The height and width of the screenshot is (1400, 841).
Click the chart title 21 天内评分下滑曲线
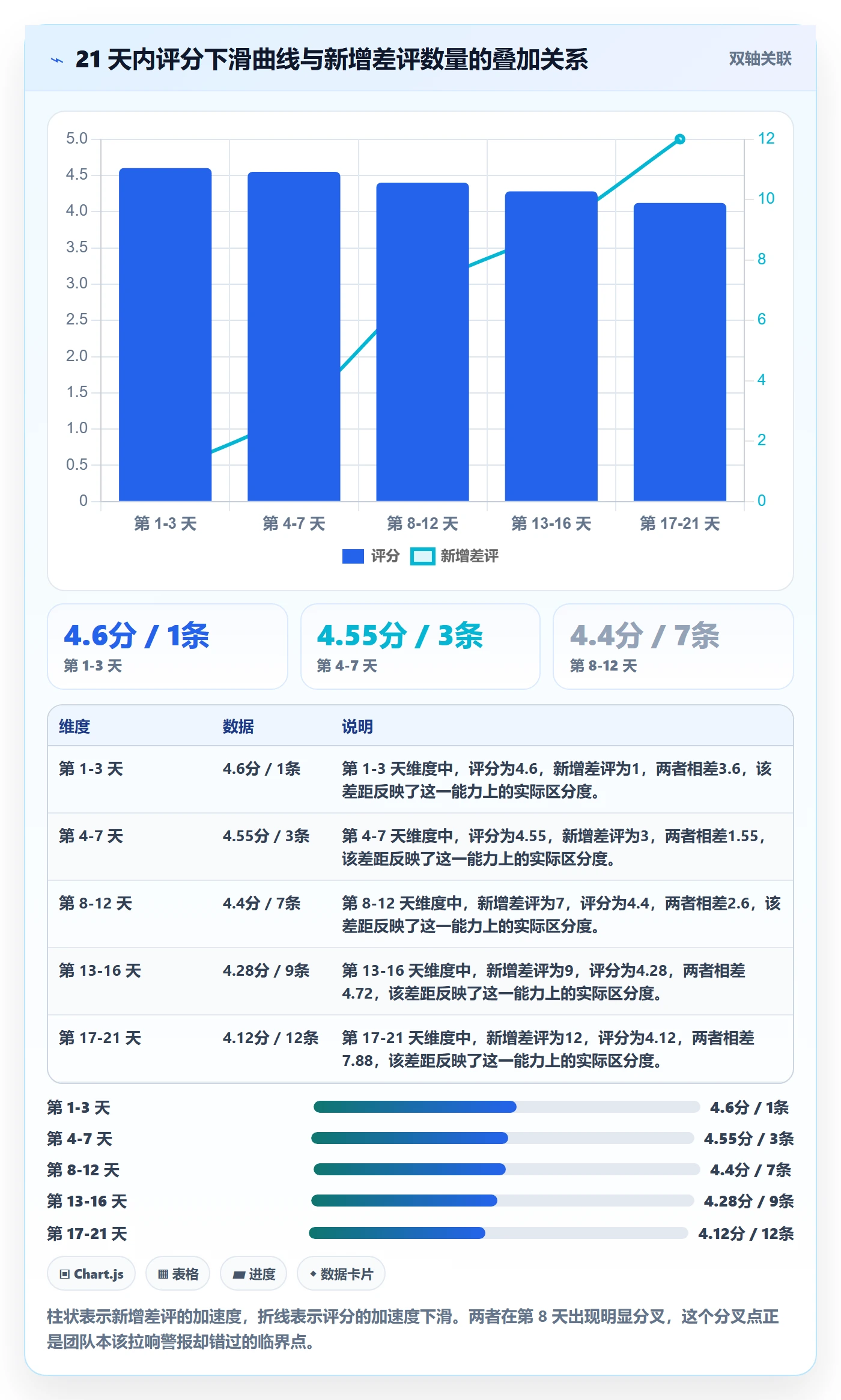(332, 59)
